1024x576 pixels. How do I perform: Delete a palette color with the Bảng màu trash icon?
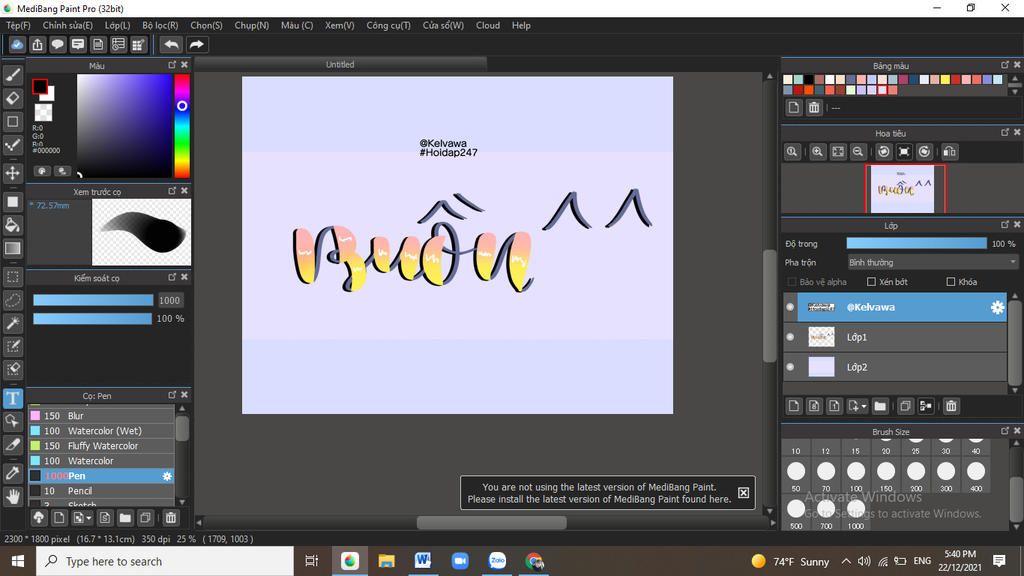(814, 108)
